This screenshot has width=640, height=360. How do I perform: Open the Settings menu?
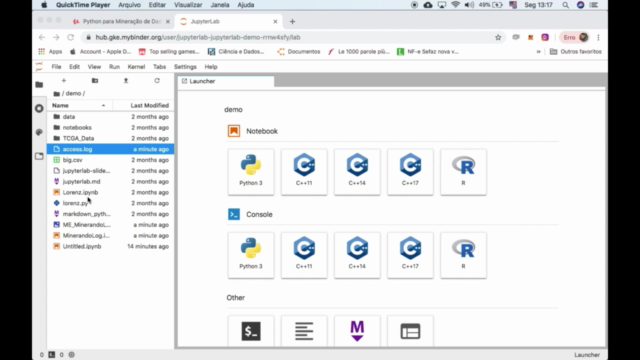point(185,67)
